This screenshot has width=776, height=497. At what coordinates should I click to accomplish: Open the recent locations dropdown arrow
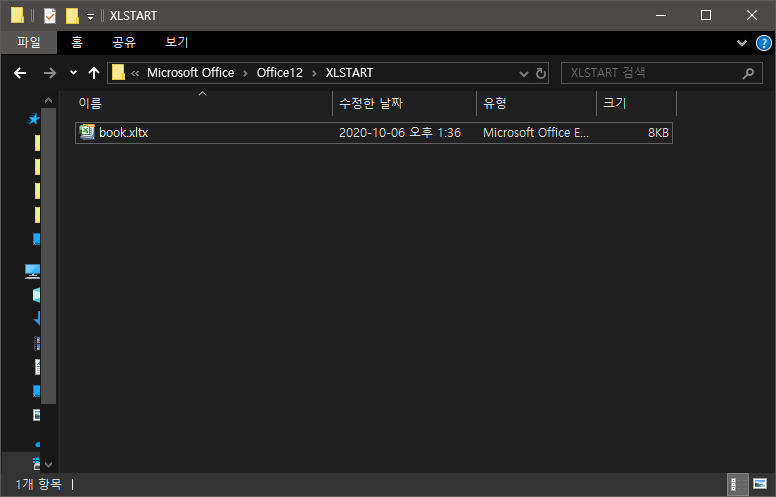coord(73,73)
